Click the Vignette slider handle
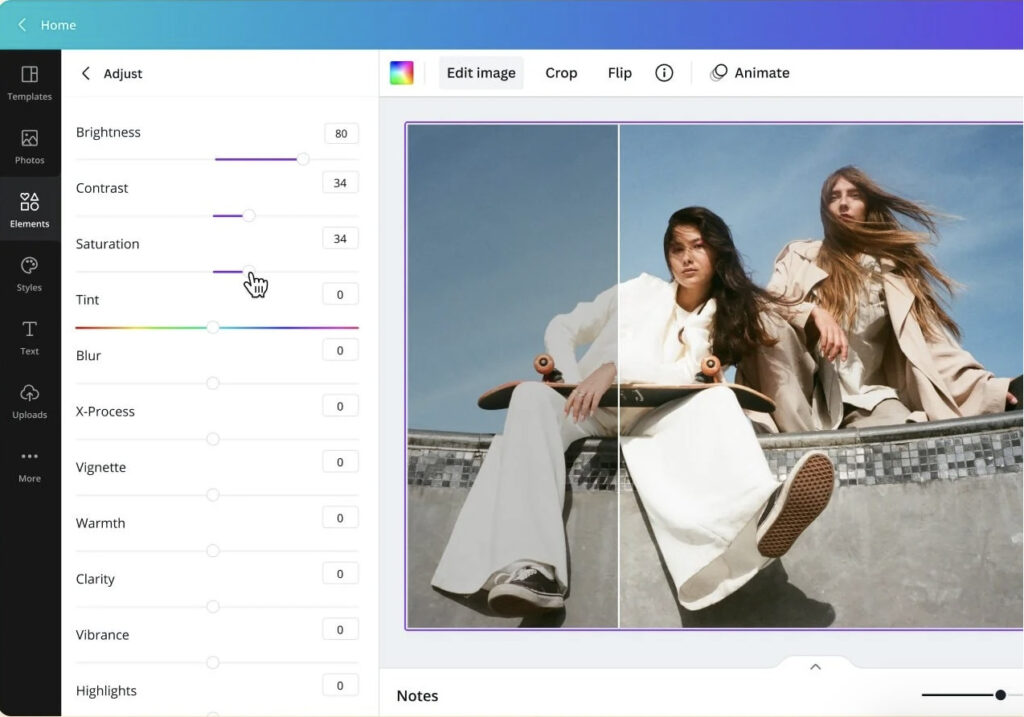 [x=213, y=495]
